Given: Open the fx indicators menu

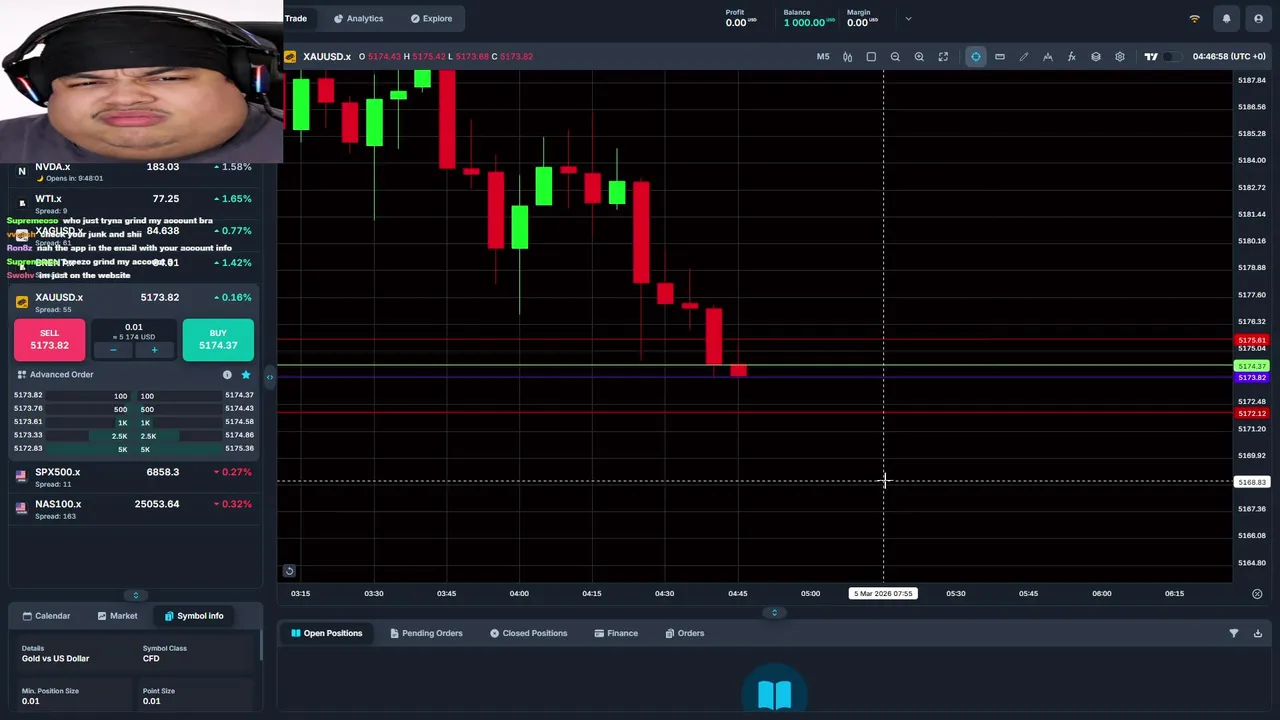Looking at the screenshot, I should [1072, 57].
